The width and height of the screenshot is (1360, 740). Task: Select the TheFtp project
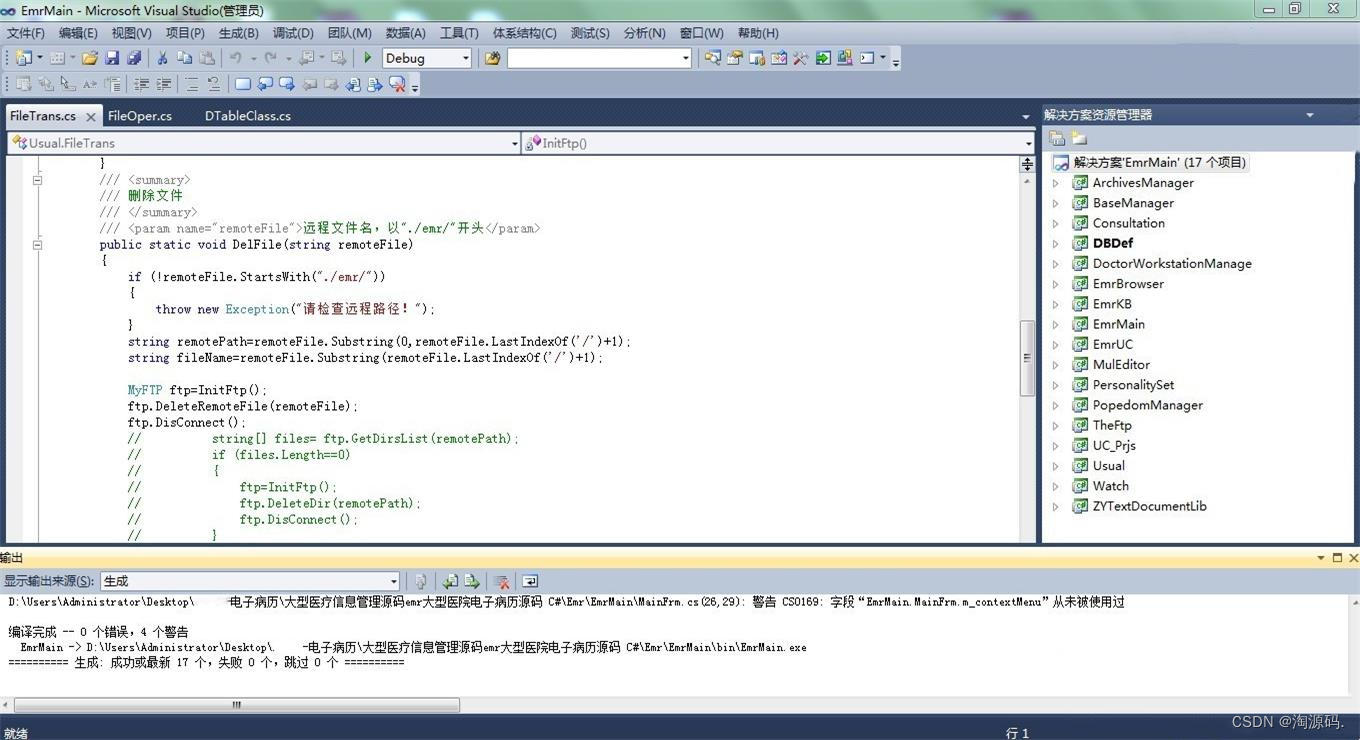click(1112, 425)
